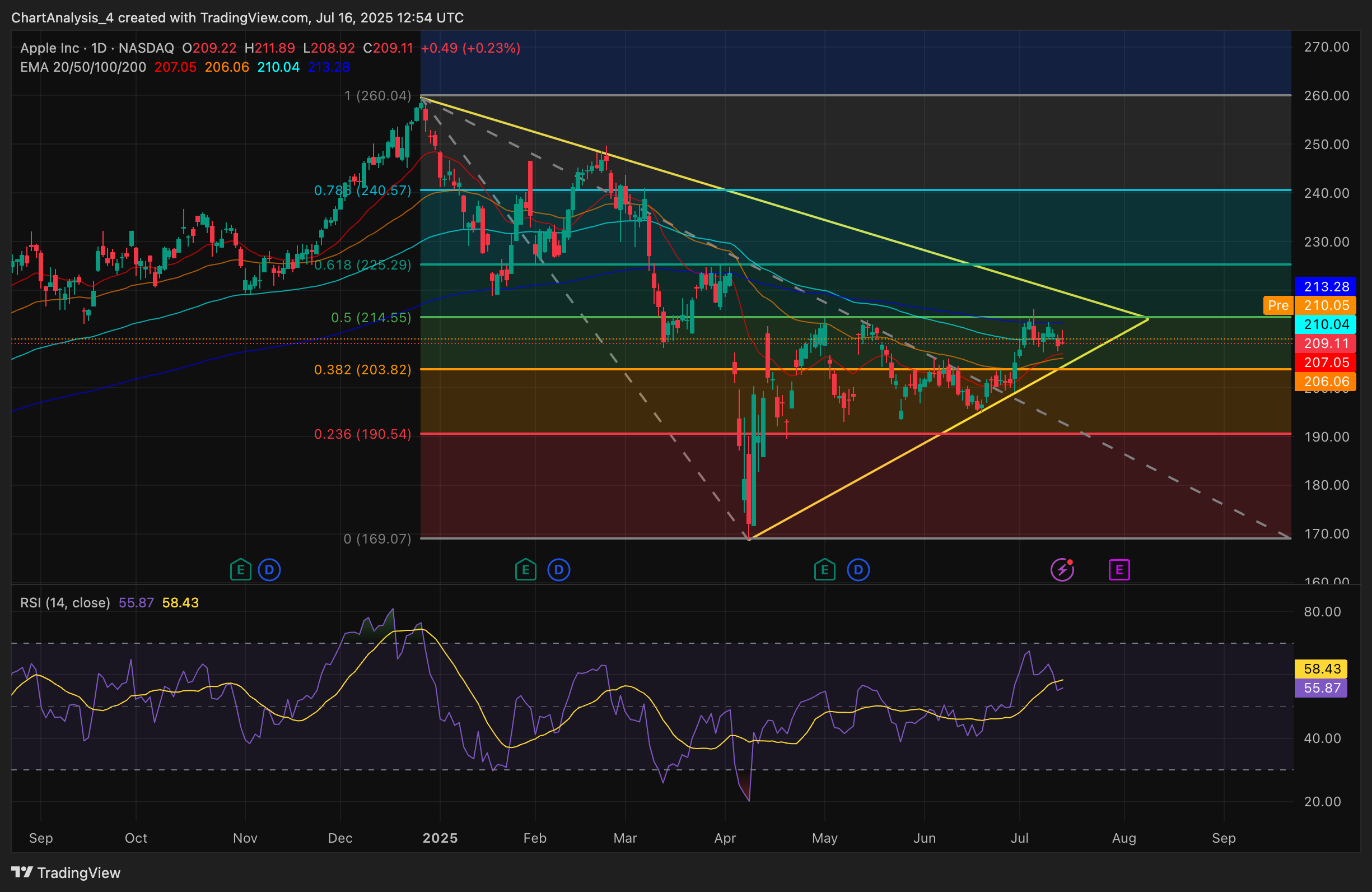
Task: Click the cyan 210.04 EMA value in legend
Action: click(278, 67)
